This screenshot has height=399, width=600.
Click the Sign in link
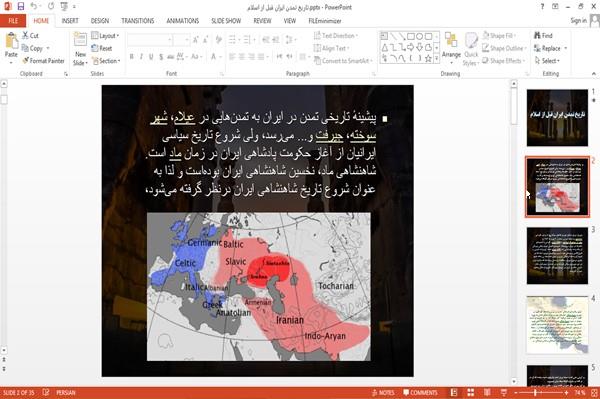pos(578,21)
